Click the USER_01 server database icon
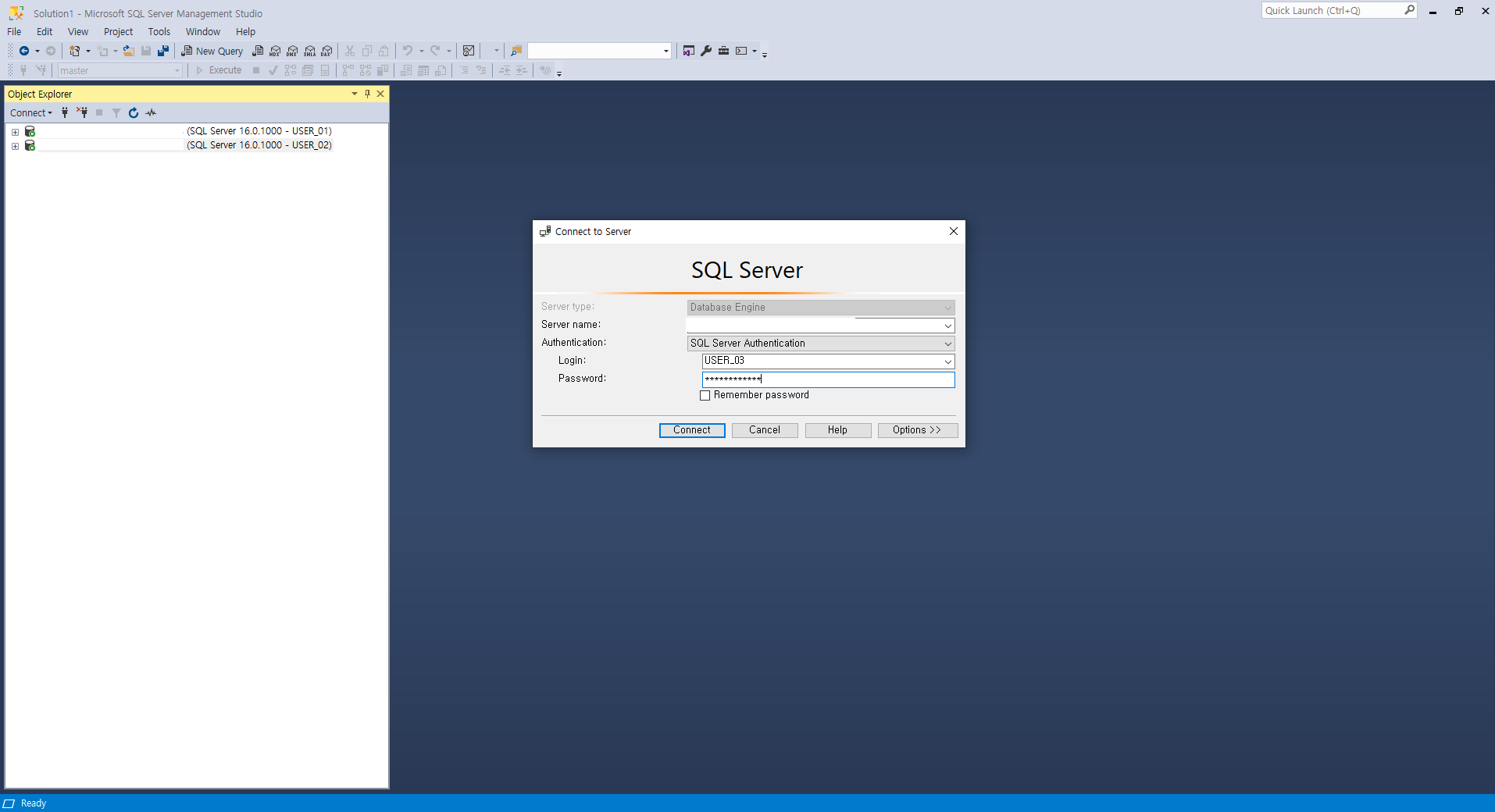Screen dimensions: 1495x812 coord(30,131)
